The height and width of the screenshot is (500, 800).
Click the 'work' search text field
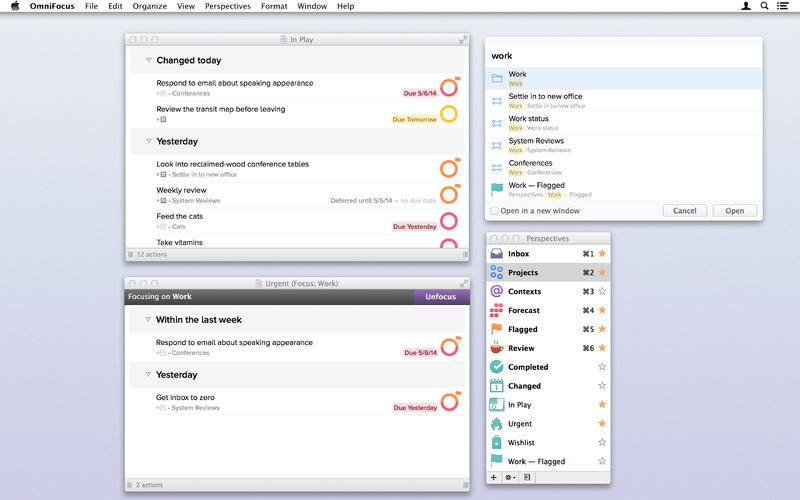(x=622, y=56)
